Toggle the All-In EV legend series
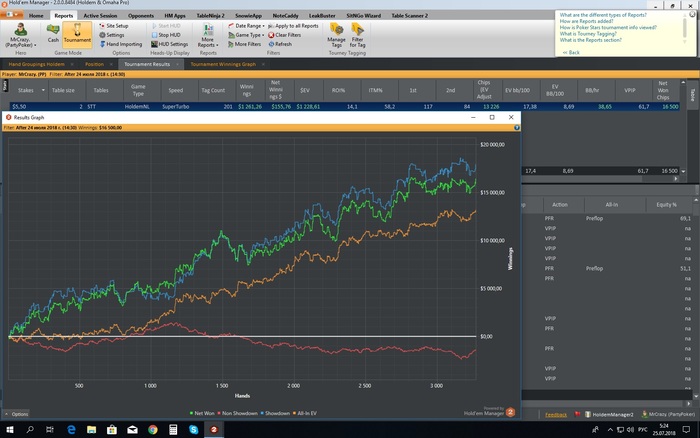The image size is (700, 438). pos(304,413)
